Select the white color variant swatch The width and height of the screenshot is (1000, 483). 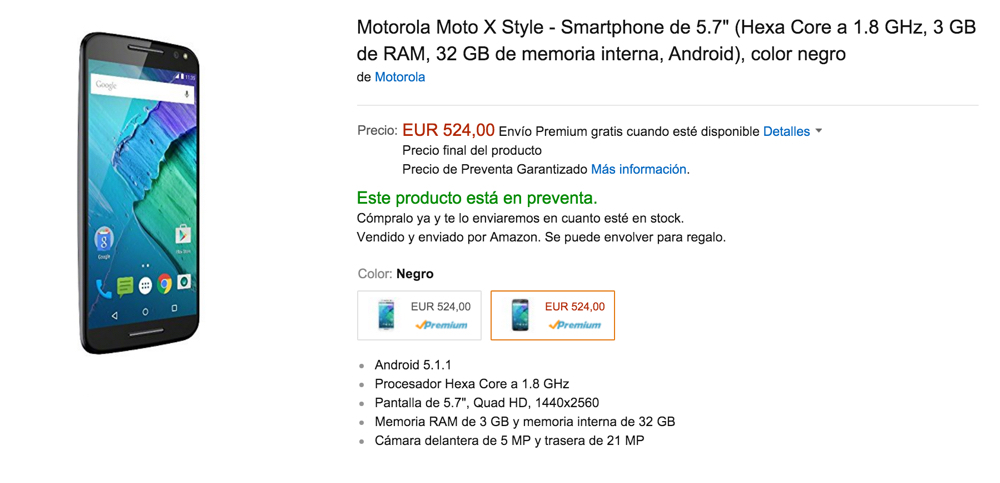419,315
